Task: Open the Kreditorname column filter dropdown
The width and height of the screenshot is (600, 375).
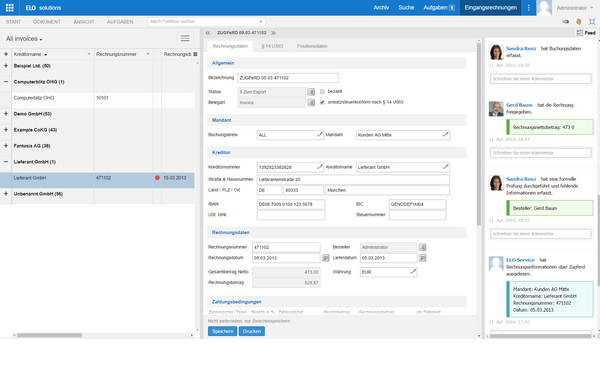Action: click(x=89, y=54)
